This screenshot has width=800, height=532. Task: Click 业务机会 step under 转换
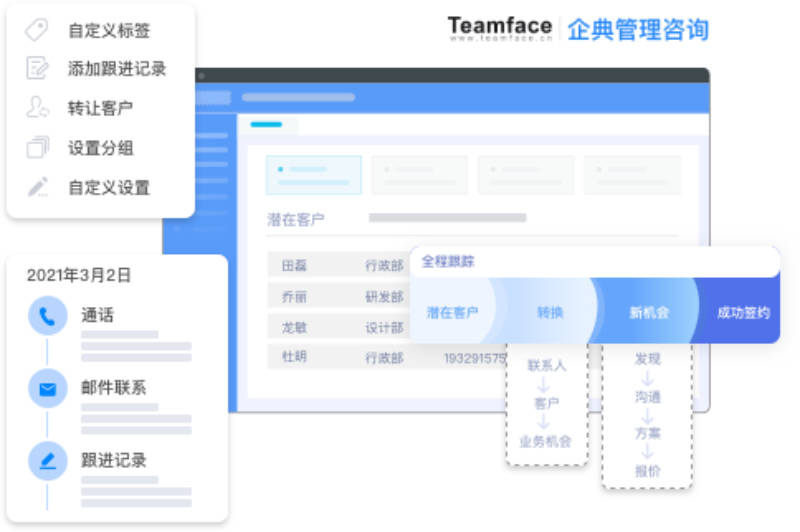pyautogui.click(x=545, y=441)
